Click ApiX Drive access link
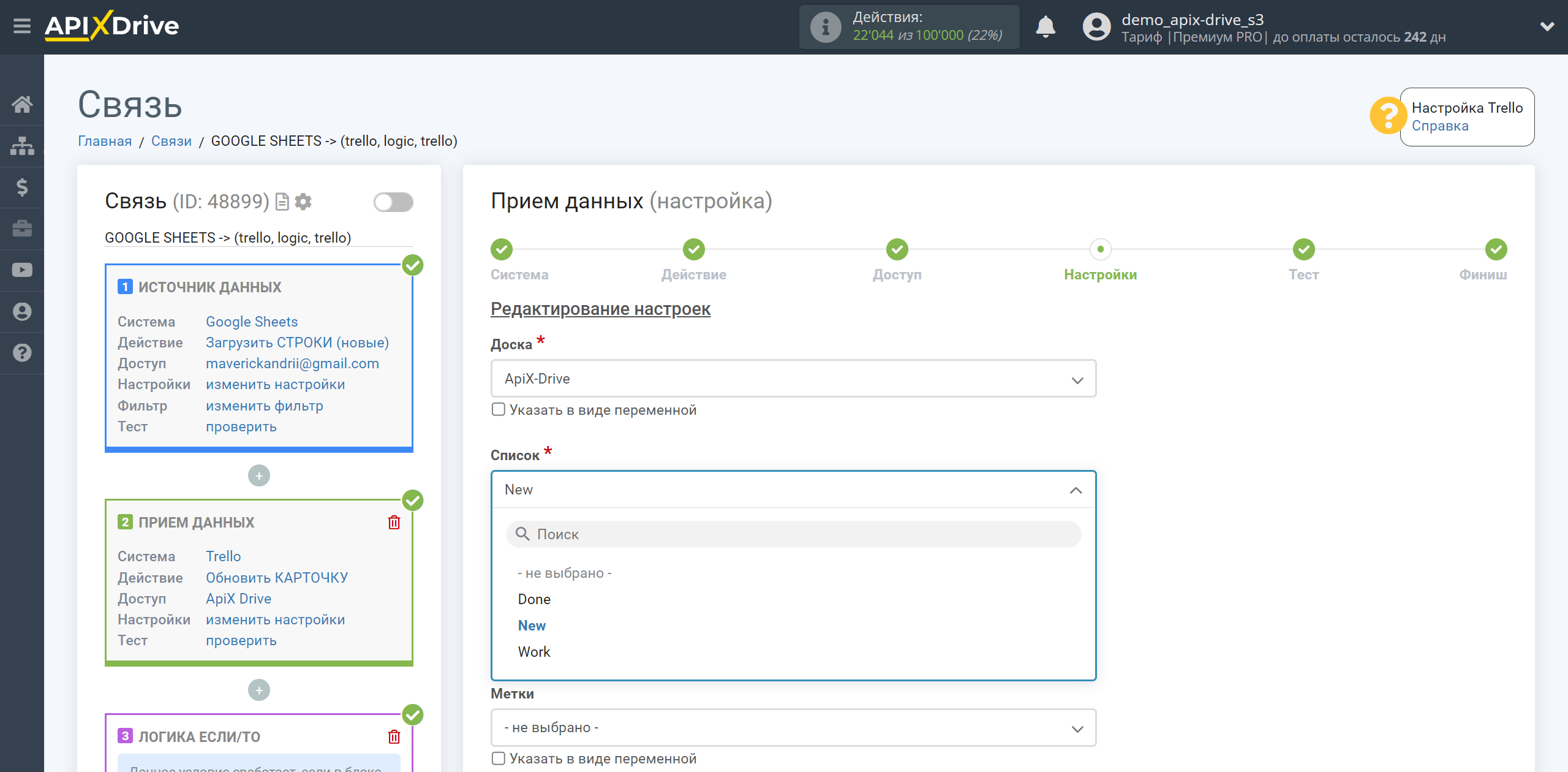1568x772 pixels. click(238, 599)
